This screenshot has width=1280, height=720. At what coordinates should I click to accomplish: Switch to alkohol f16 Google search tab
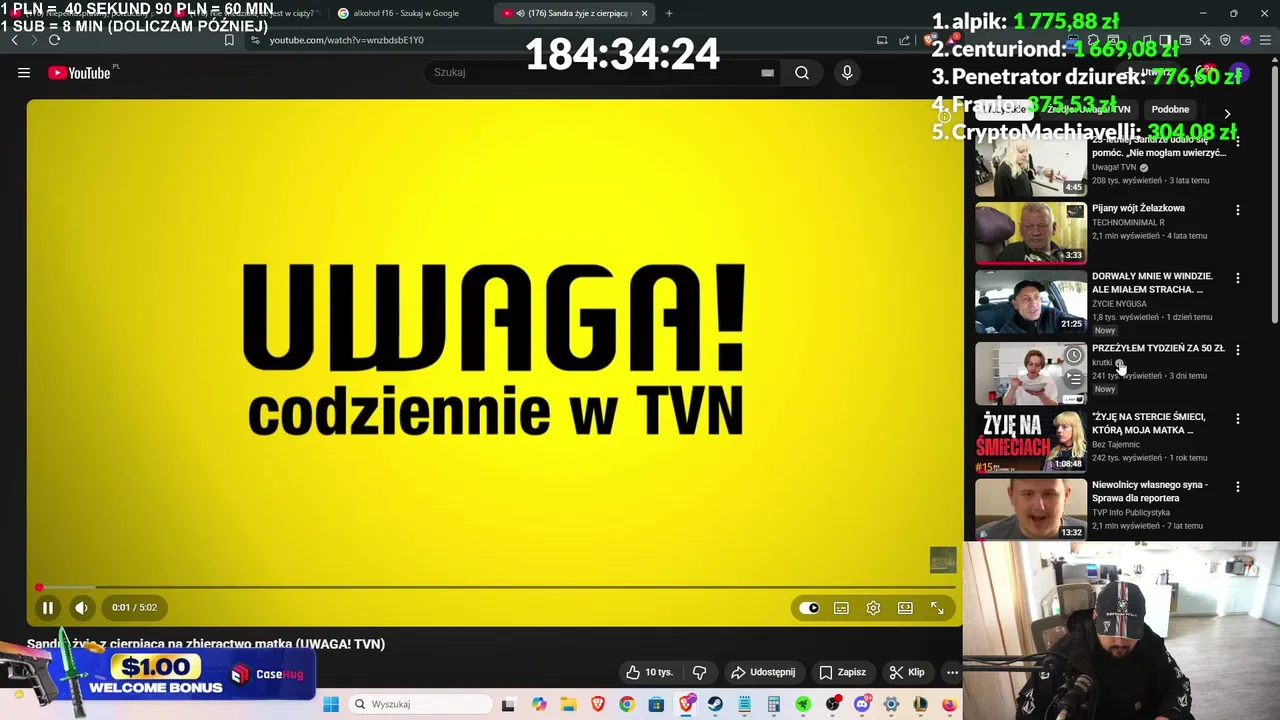click(407, 13)
